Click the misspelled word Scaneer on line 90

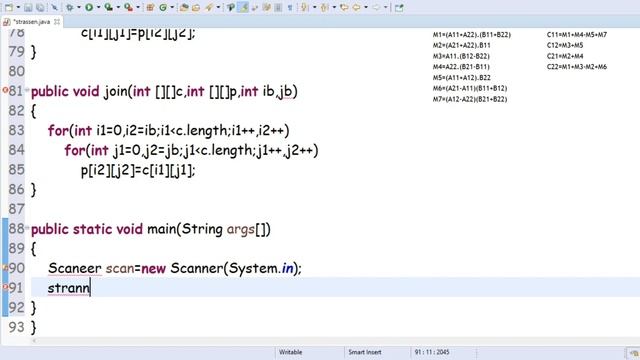75,268
